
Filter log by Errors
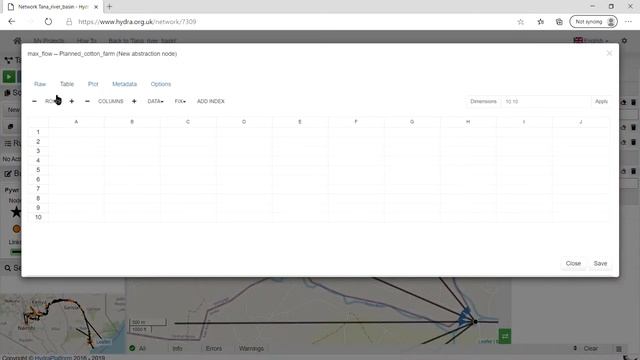click(x=214, y=348)
